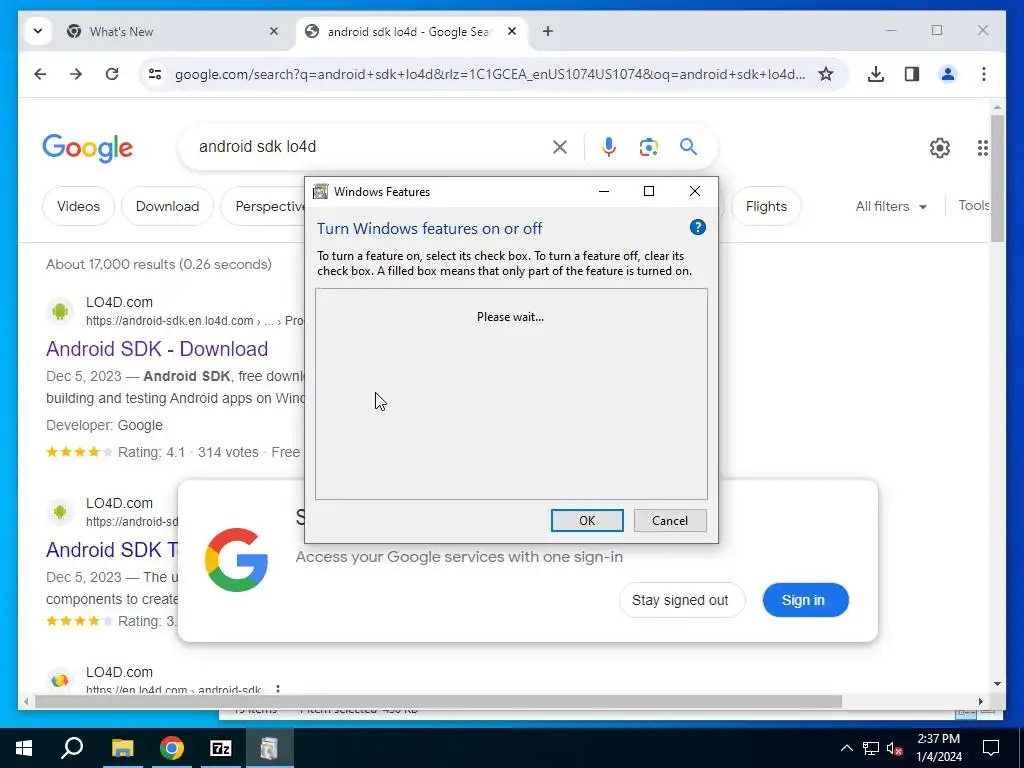Click the Google logo
This screenshot has width=1024, height=768.
click(x=88, y=148)
